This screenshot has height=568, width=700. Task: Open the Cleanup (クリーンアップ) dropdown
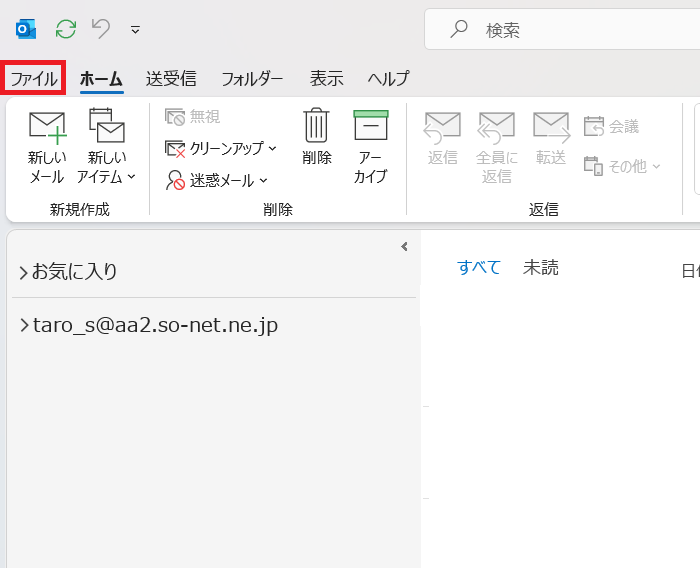pos(221,148)
